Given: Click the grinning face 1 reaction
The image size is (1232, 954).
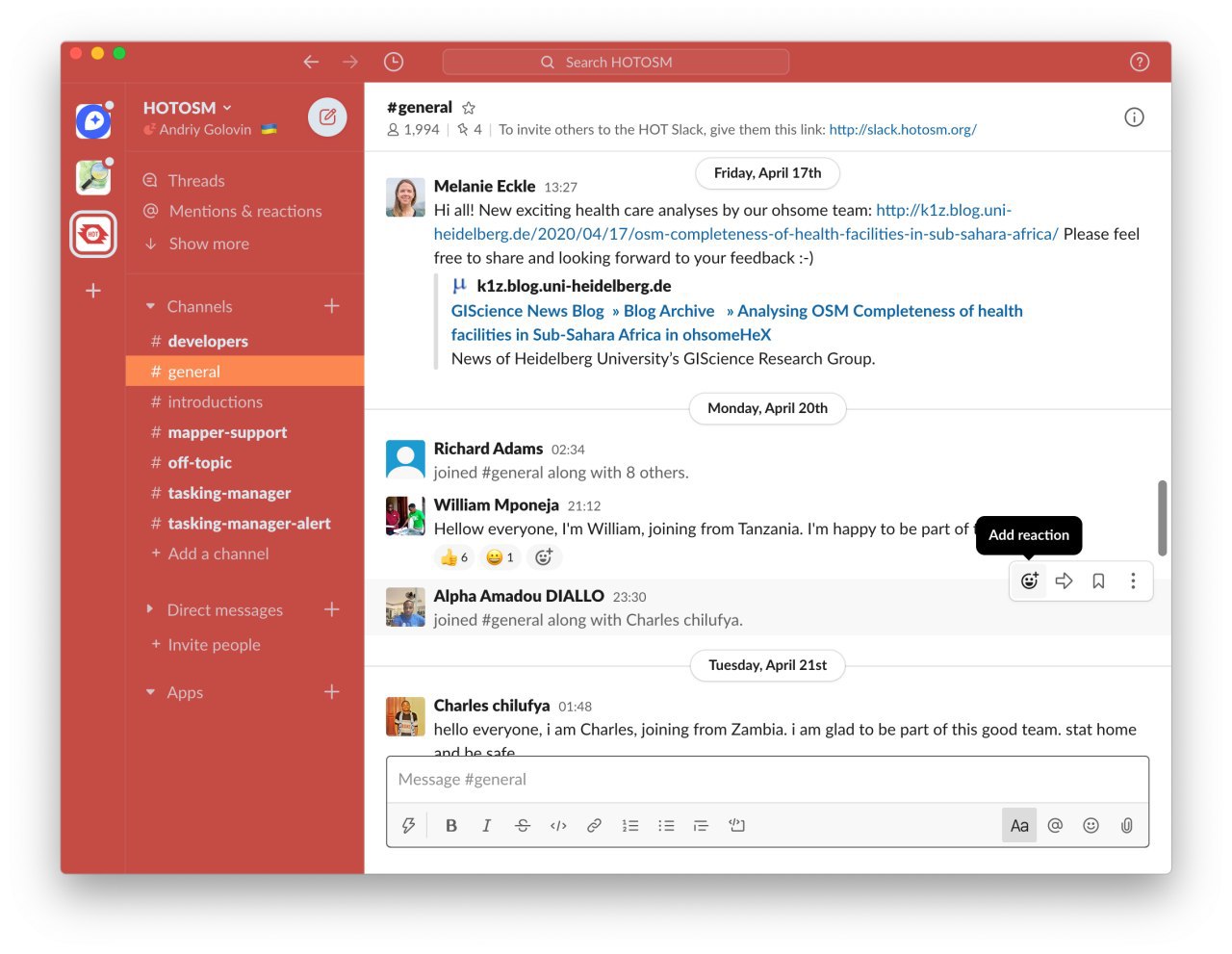Looking at the screenshot, I should 500,557.
